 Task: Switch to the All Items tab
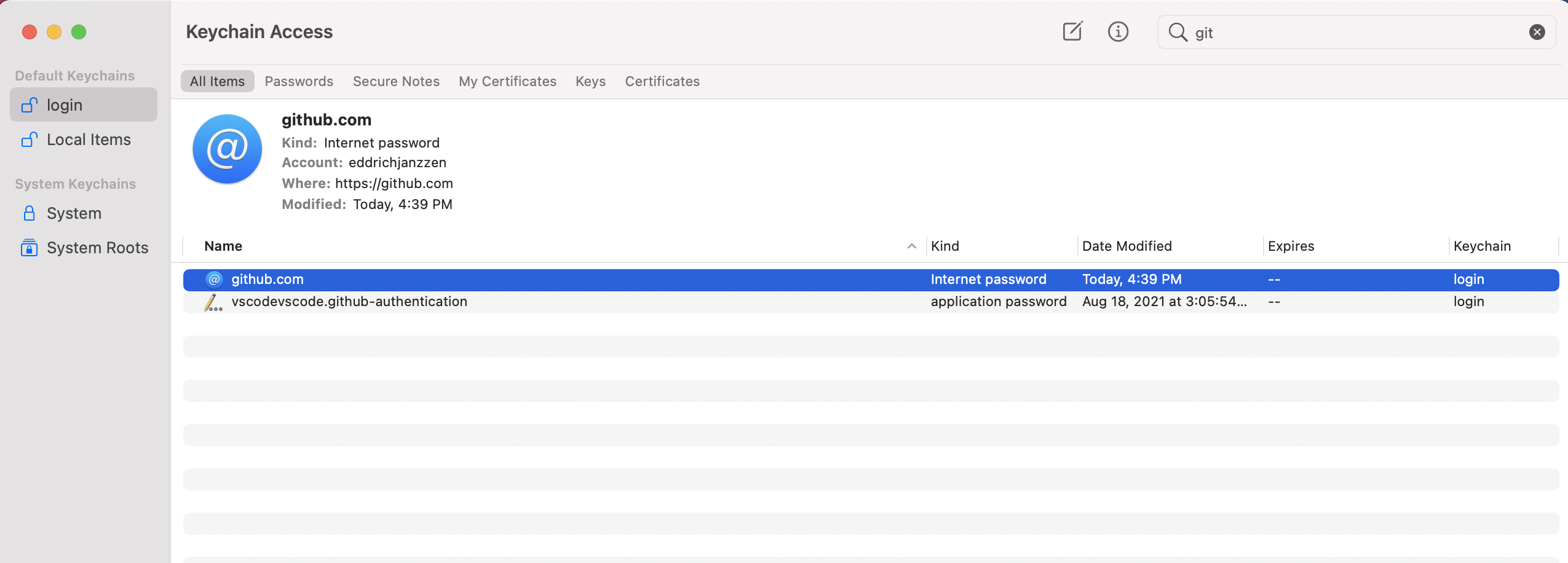pyautogui.click(x=217, y=81)
